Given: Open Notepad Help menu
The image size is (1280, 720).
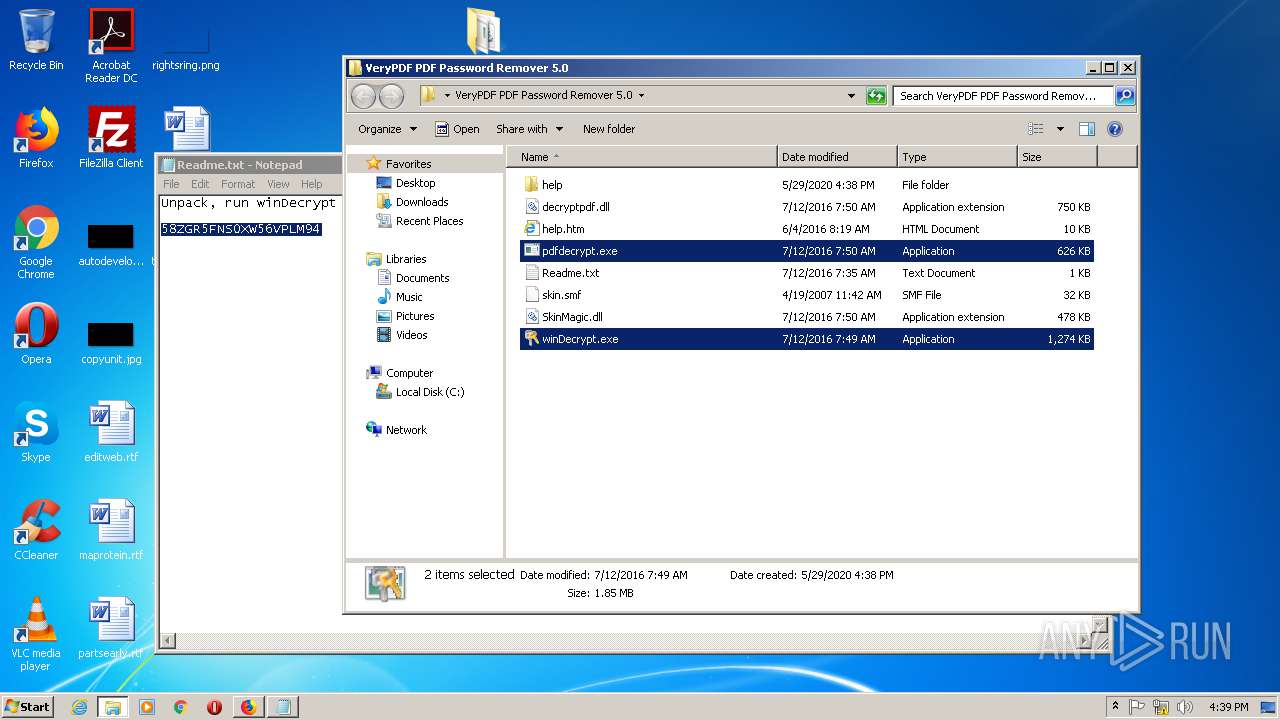Looking at the screenshot, I should coord(312,184).
